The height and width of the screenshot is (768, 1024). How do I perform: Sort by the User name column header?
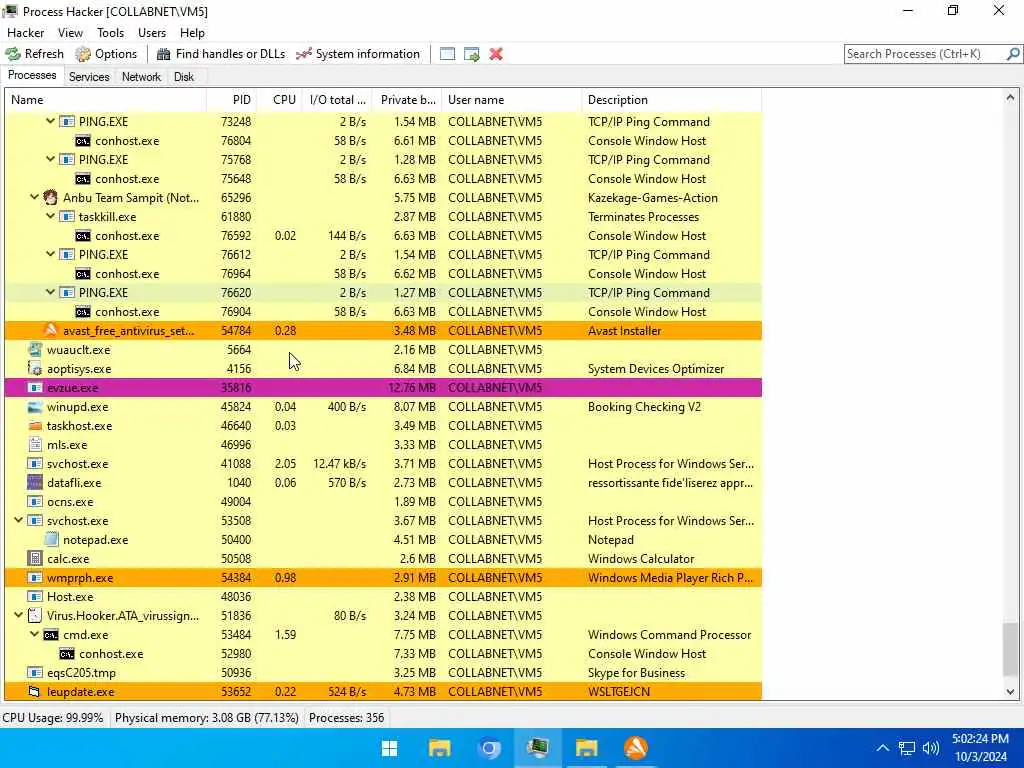[x=511, y=100]
